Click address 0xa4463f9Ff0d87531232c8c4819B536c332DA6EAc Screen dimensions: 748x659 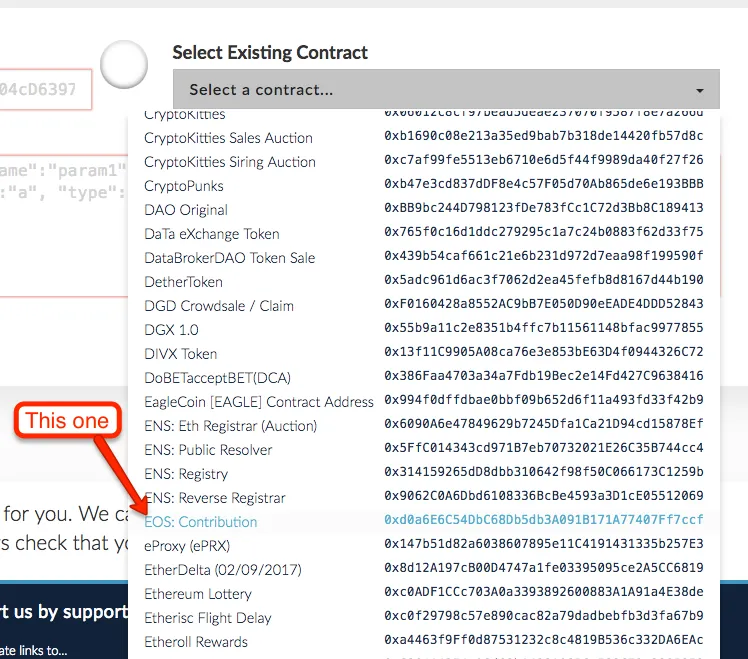pos(544,640)
